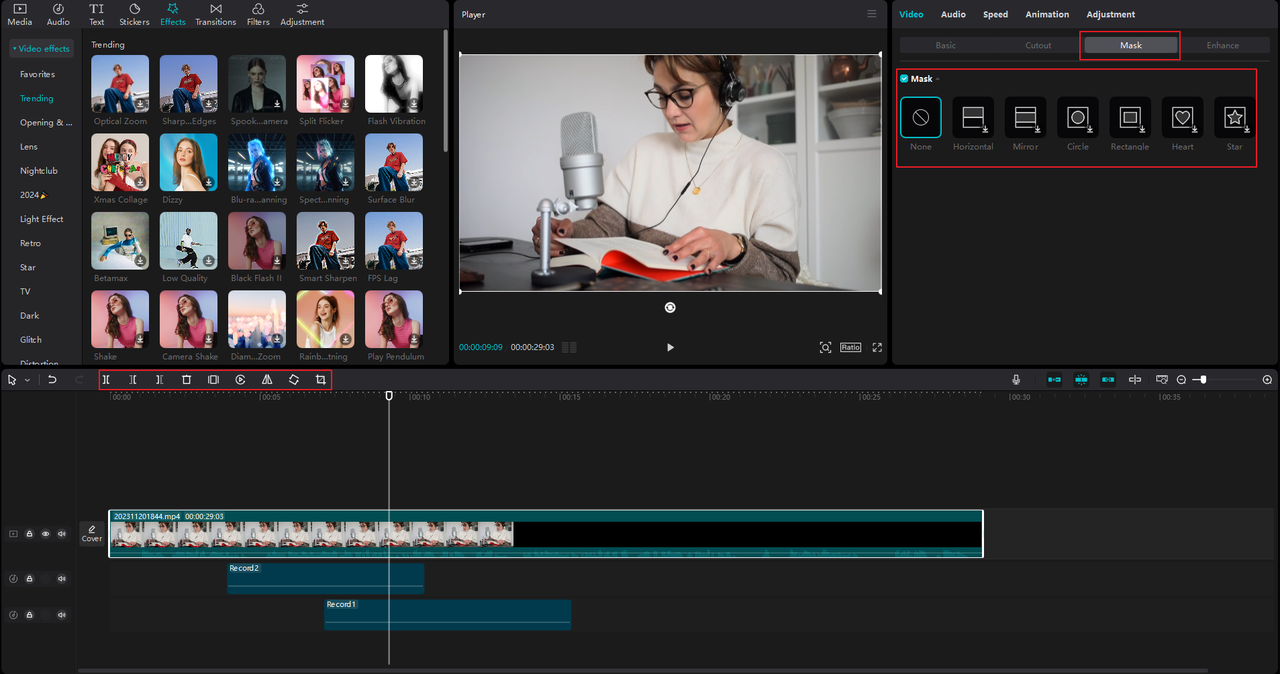Screen dimensions: 1280x674
Task: Select the Star mask shape
Action: coord(1235,117)
